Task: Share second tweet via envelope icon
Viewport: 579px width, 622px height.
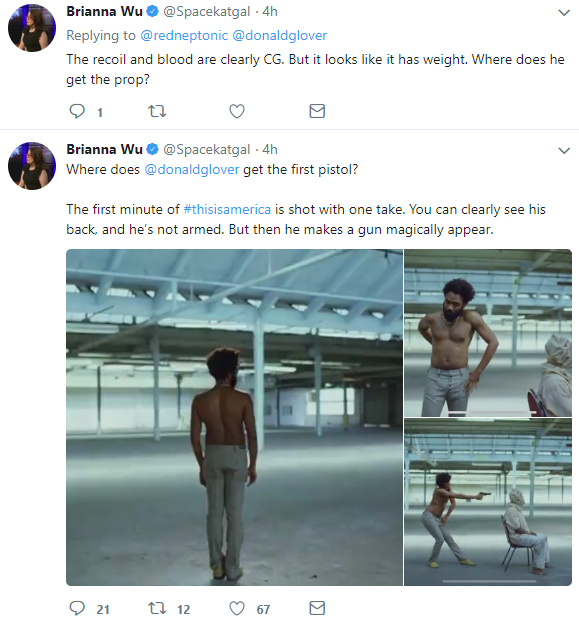Action: pos(317,608)
